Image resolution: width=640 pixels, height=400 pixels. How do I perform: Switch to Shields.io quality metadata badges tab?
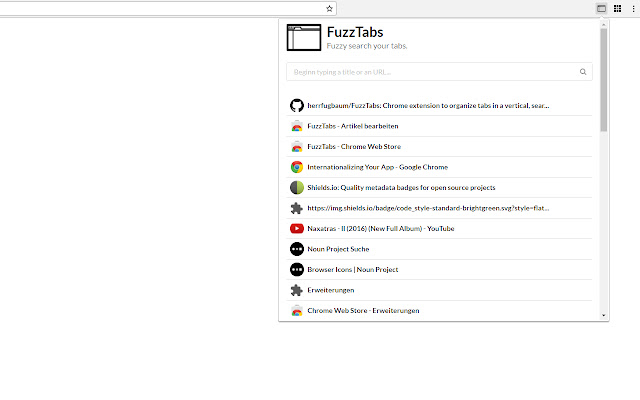pos(439,187)
